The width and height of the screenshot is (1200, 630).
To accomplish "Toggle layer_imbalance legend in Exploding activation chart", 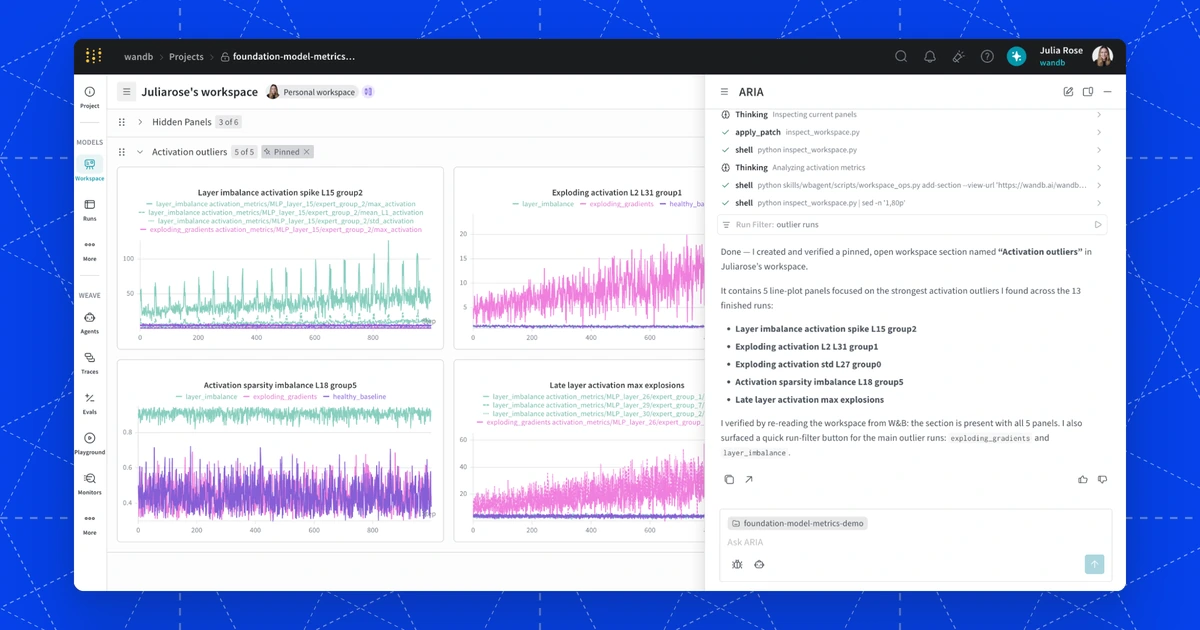I will point(543,204).
